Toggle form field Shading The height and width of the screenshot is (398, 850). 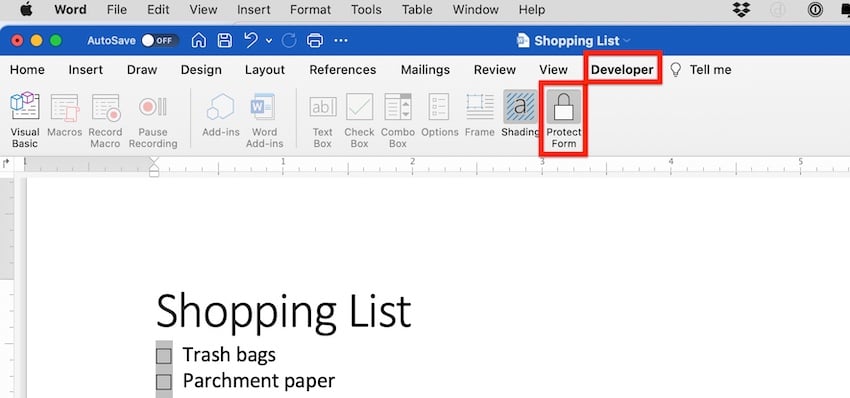pos(520,114)
